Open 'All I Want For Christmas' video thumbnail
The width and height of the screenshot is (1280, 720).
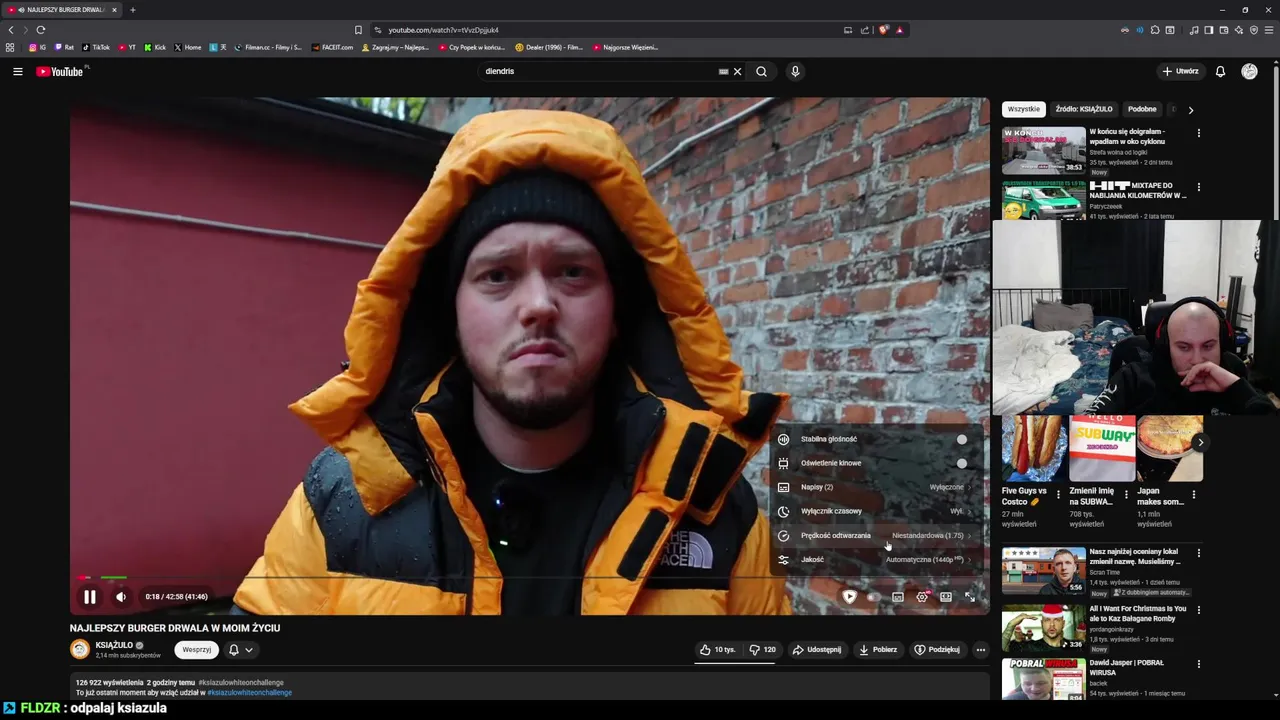pyautogui.click(x=1043, y=628)
